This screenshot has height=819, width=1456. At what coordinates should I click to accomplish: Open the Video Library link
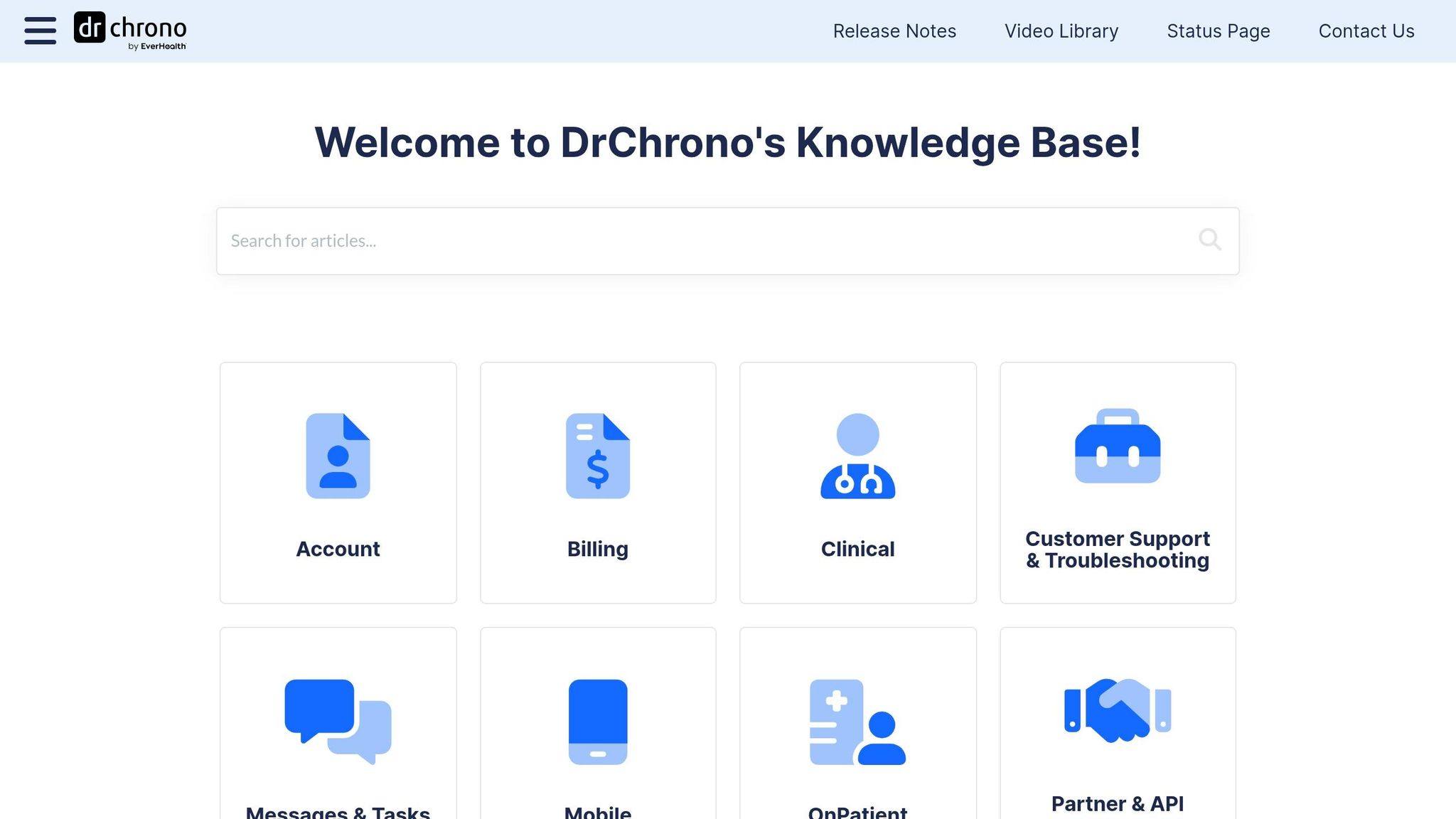point(1061,31)
